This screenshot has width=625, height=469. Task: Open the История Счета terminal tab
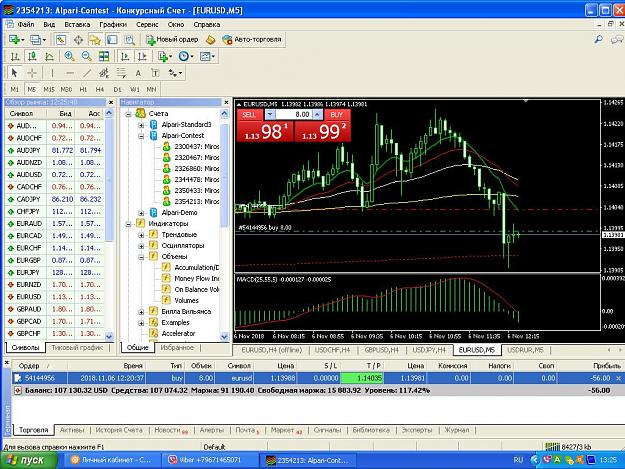tap(119, 430)
